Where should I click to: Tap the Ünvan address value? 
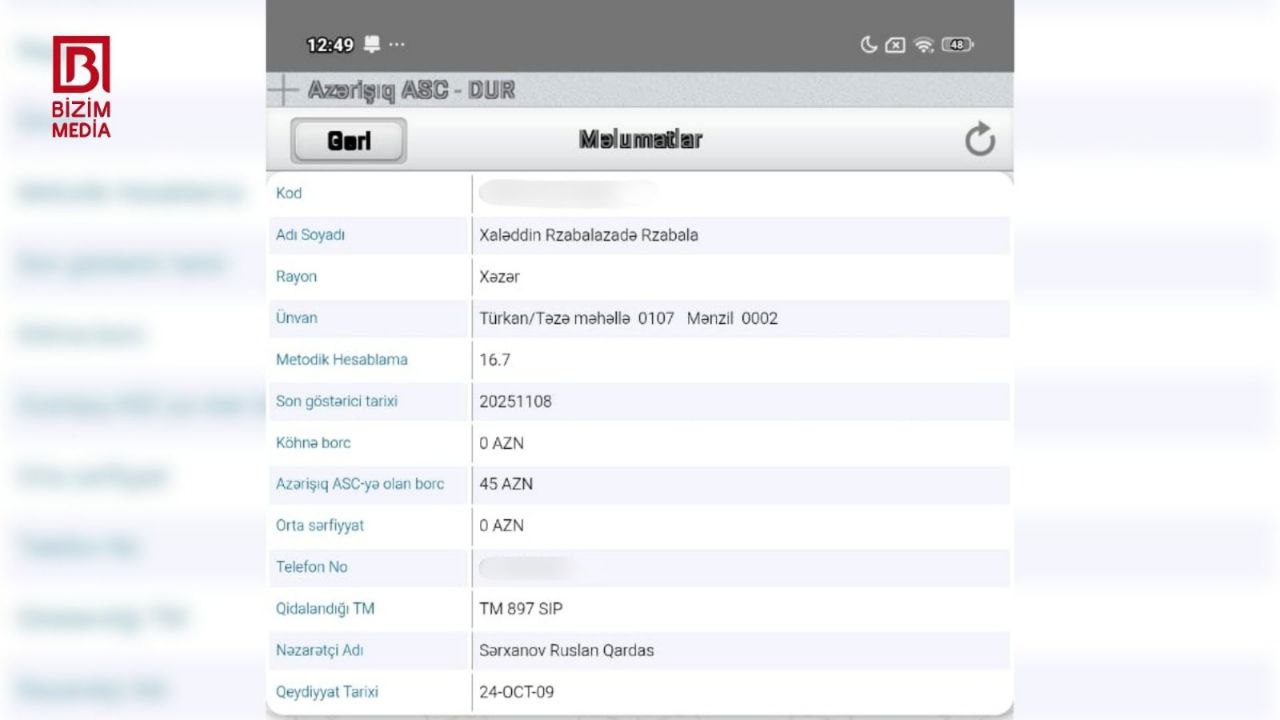[628, 319]
